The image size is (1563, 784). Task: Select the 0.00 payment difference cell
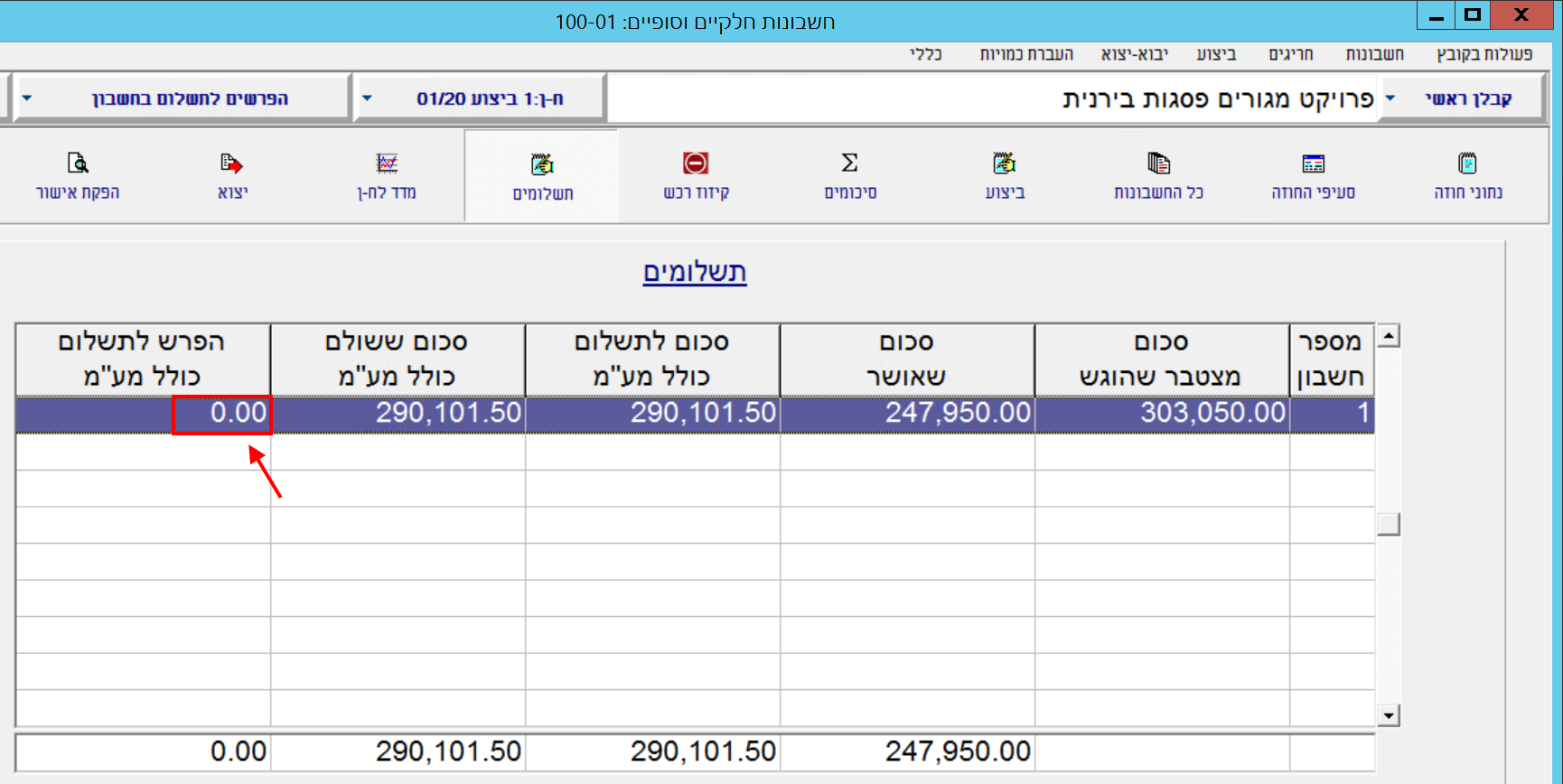click(222, 414)
